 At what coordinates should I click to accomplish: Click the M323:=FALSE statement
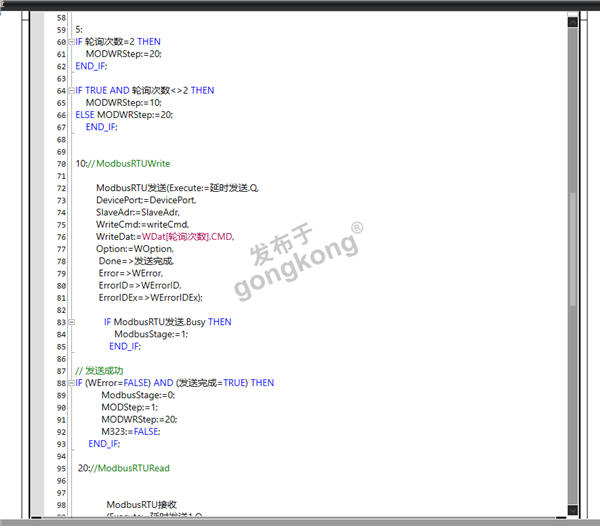[x=130, y=431]
